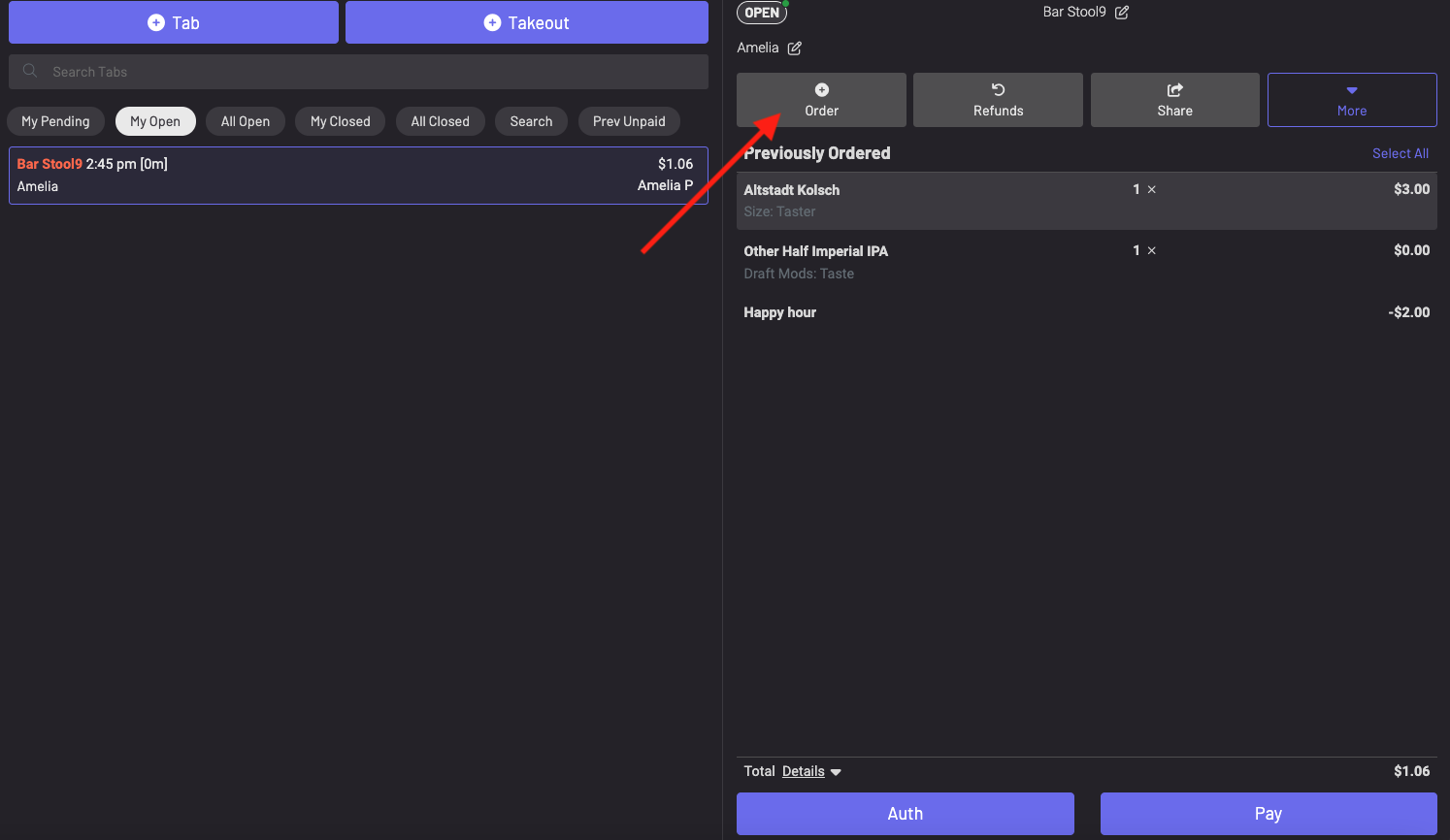The width and height of the screenshot is (1450, 840).
Task: Open the Refunds option
Action: tap(998, 100)
